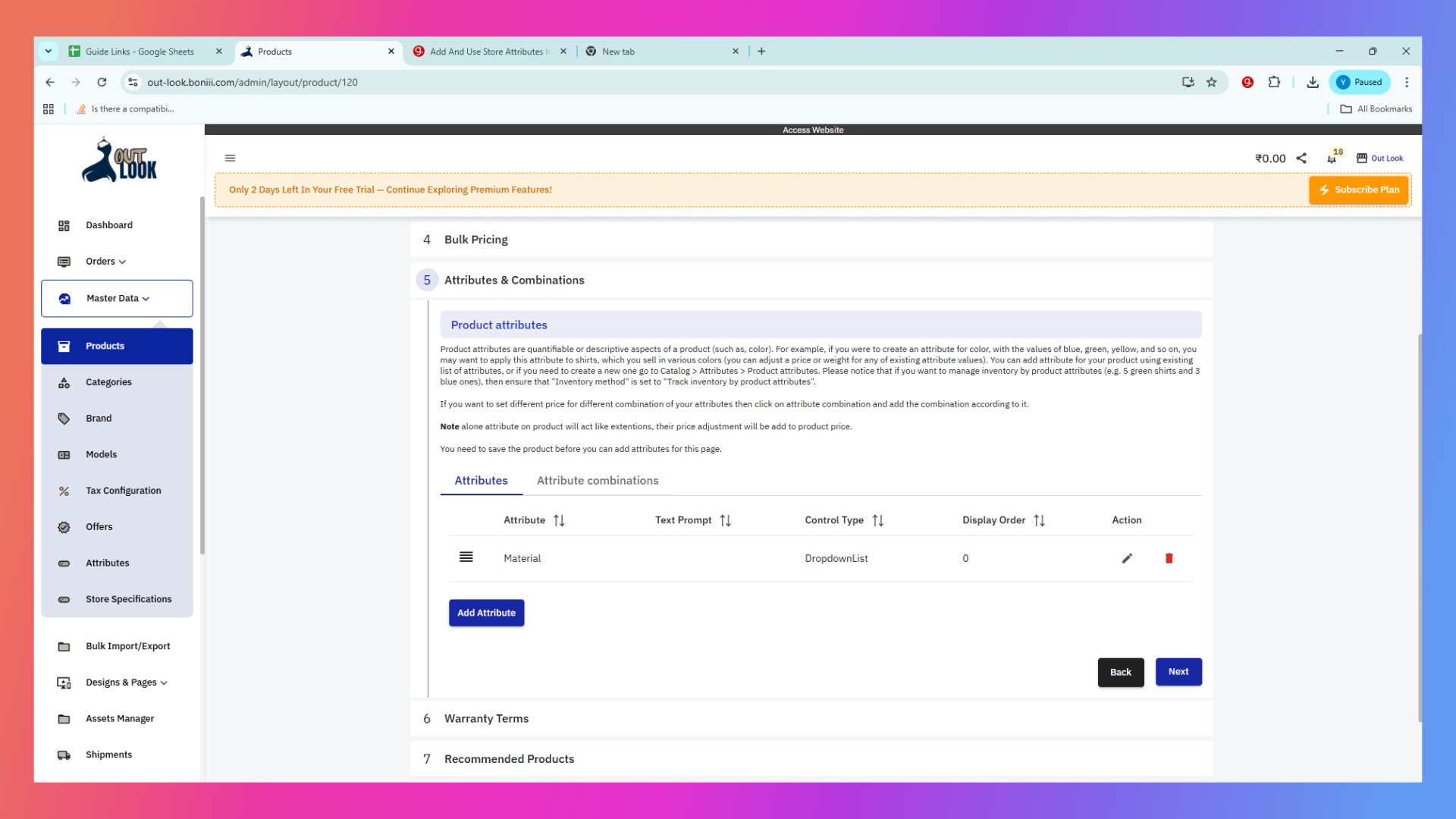
Task: Switch to the Attribute combinations tab
Action: tap(598, 480)
